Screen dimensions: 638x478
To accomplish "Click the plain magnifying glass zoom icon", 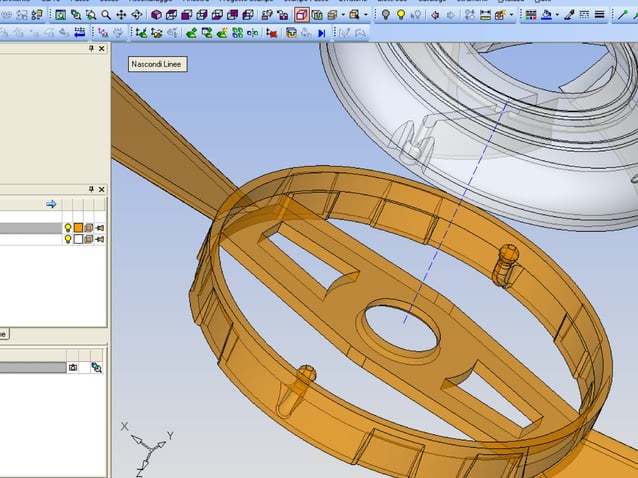I will pos(106,15).
